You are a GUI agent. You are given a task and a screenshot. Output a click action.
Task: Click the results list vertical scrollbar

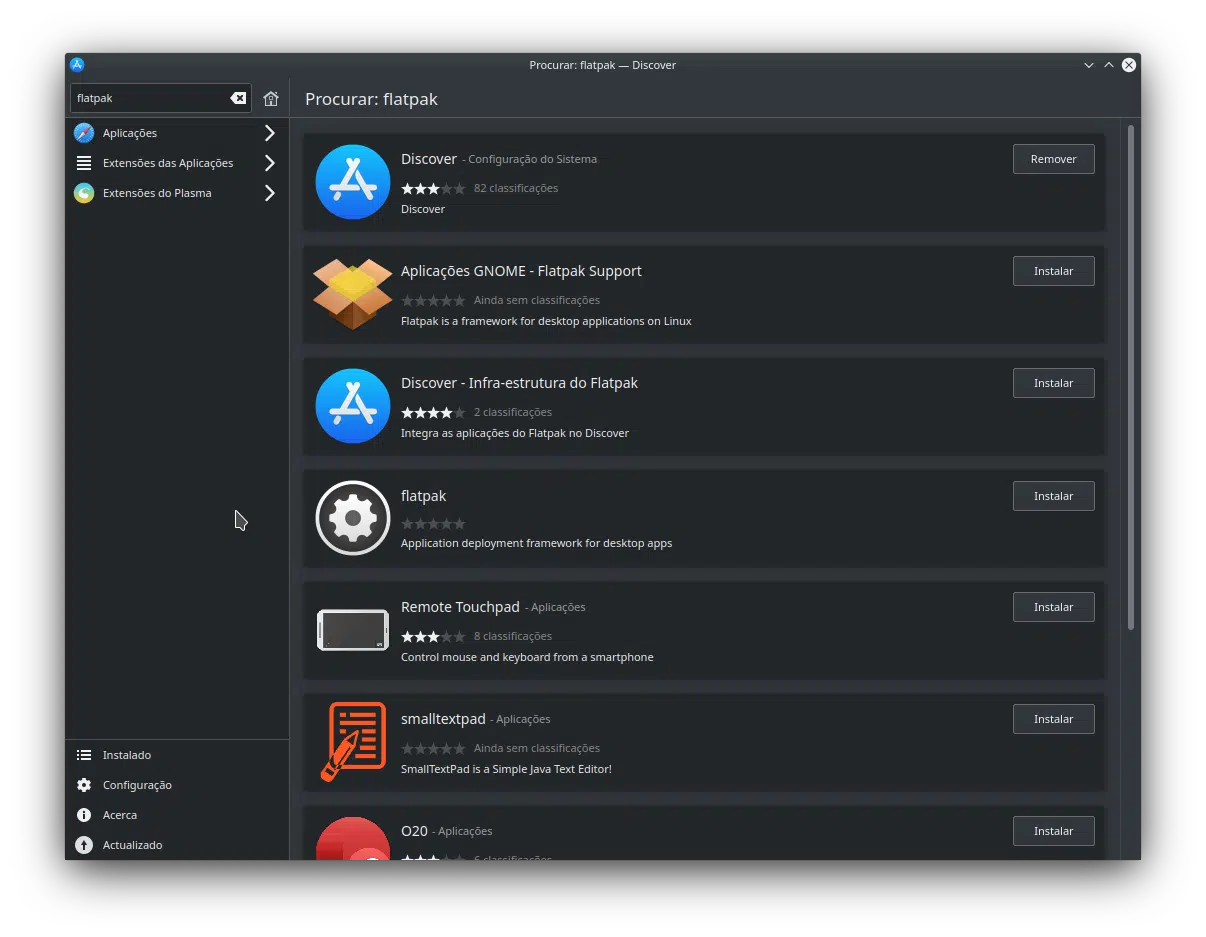point(1131,377)
